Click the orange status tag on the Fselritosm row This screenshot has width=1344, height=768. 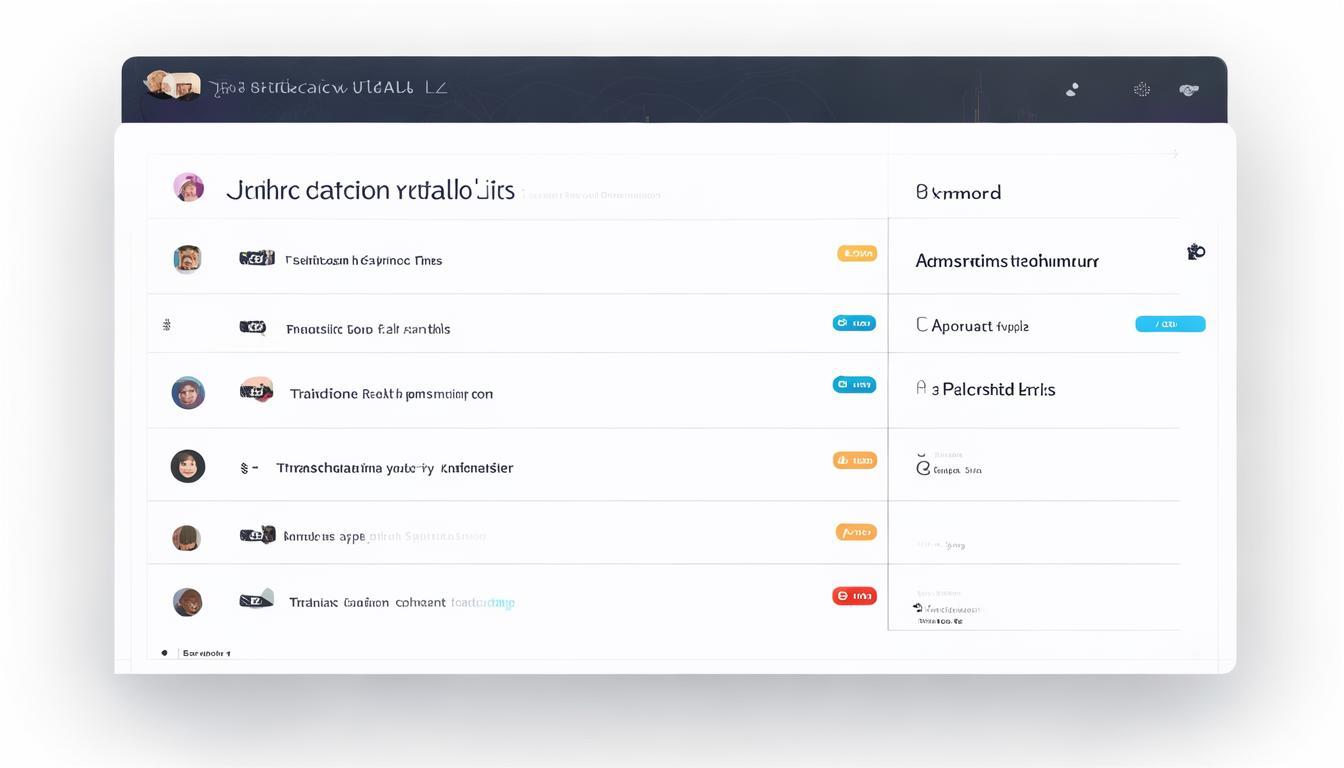(857, 254)
